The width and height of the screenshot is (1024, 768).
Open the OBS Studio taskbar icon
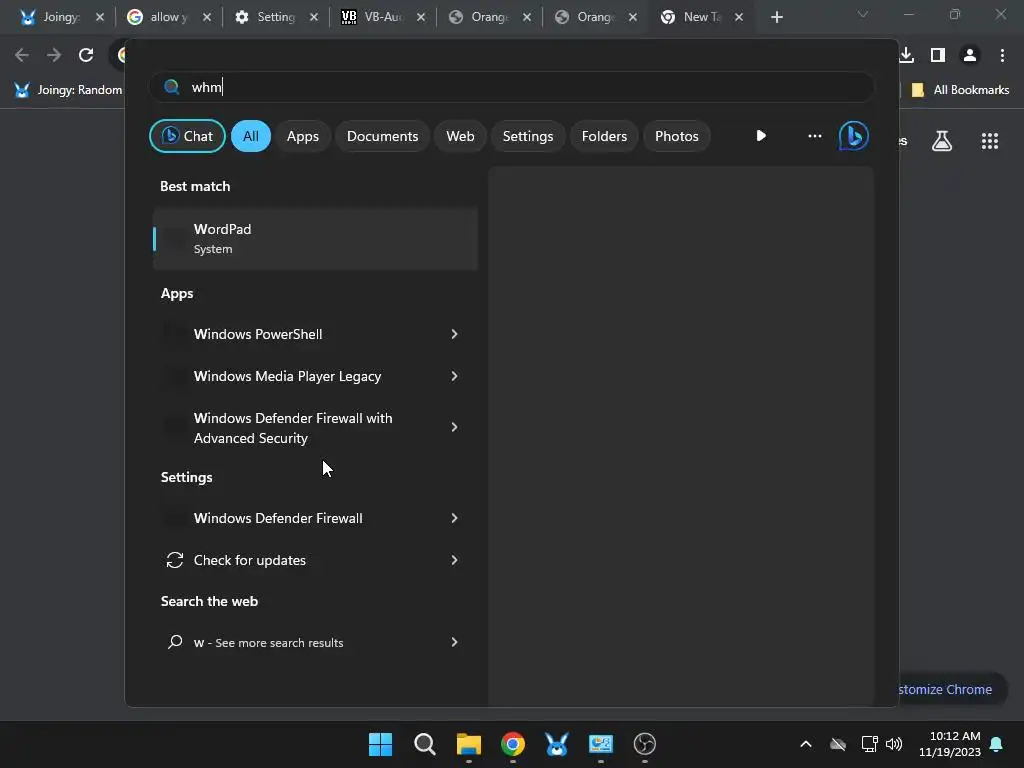coord(645,744)
